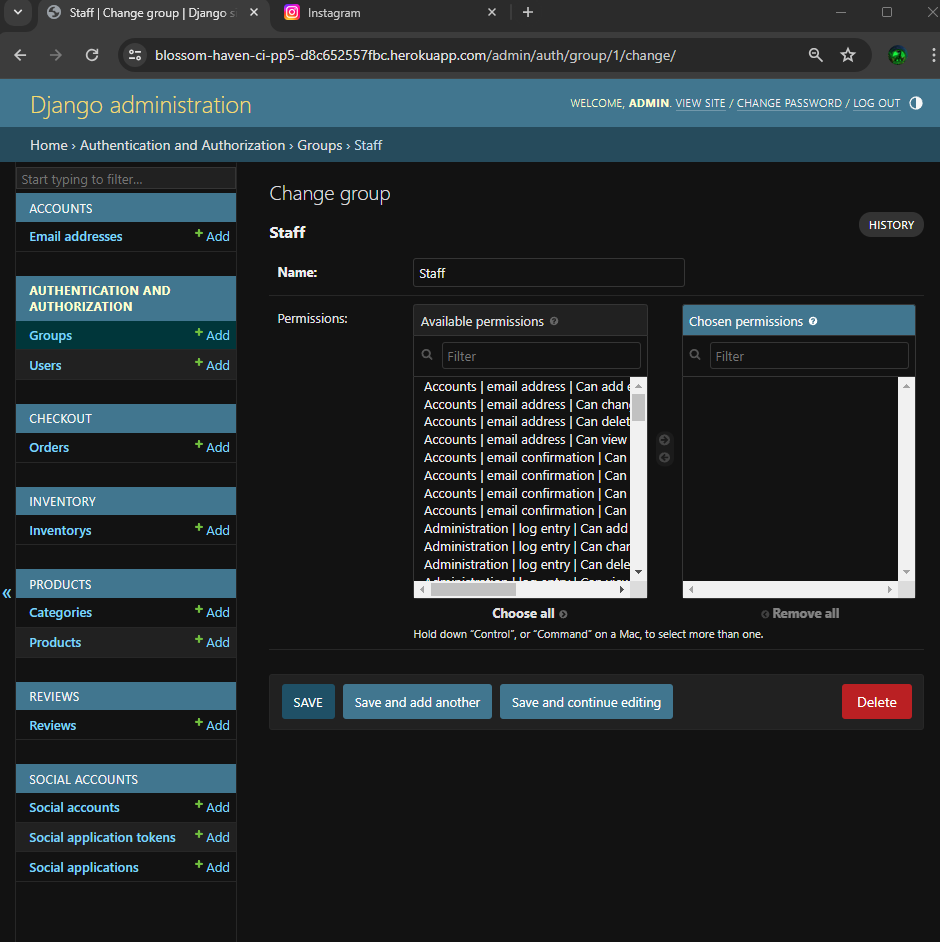Viewport: 940px width, 942px height.
Task: Open Authentication and Authorization breadcrumb link
Action: 183,145
